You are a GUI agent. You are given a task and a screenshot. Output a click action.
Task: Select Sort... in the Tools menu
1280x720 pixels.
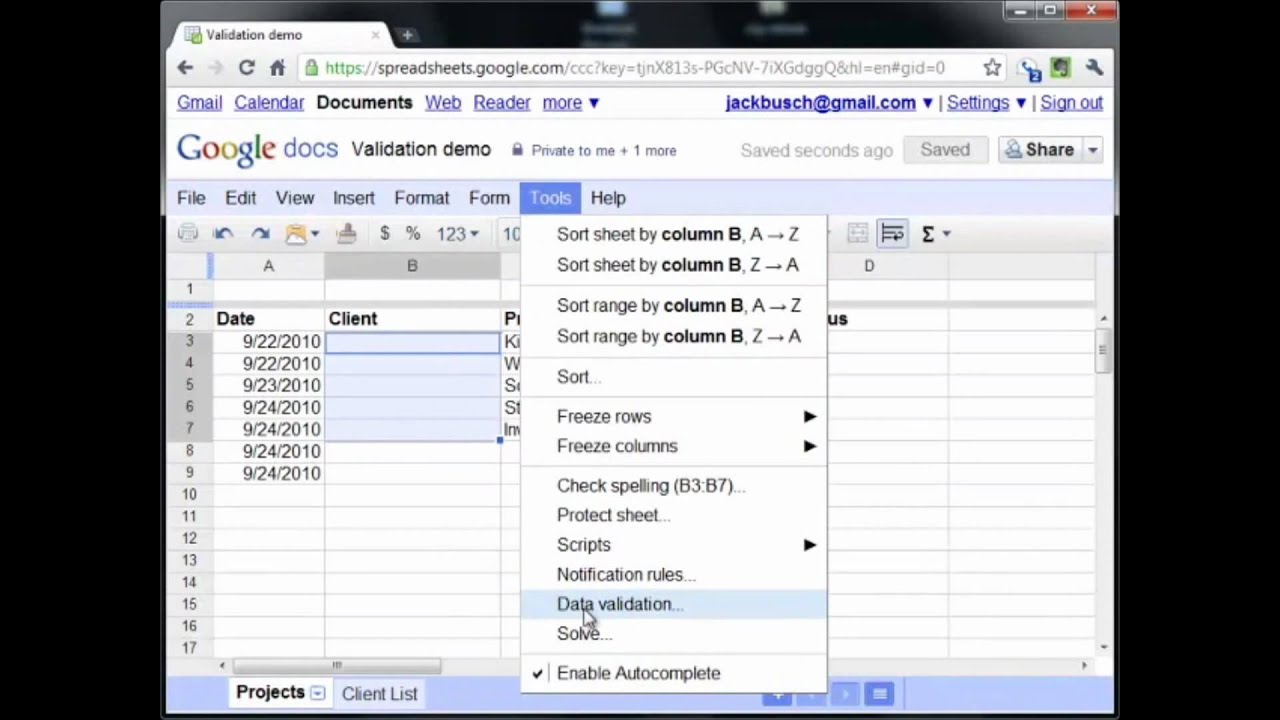(x=675, y=377)
